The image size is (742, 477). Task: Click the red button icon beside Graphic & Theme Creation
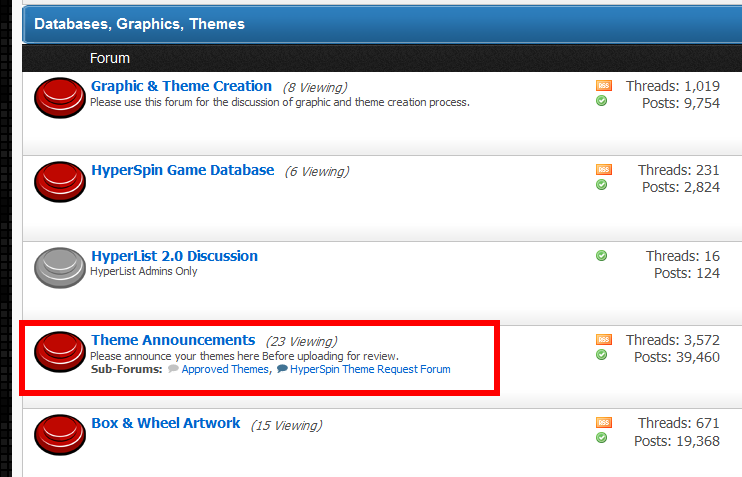coord(60,98)
